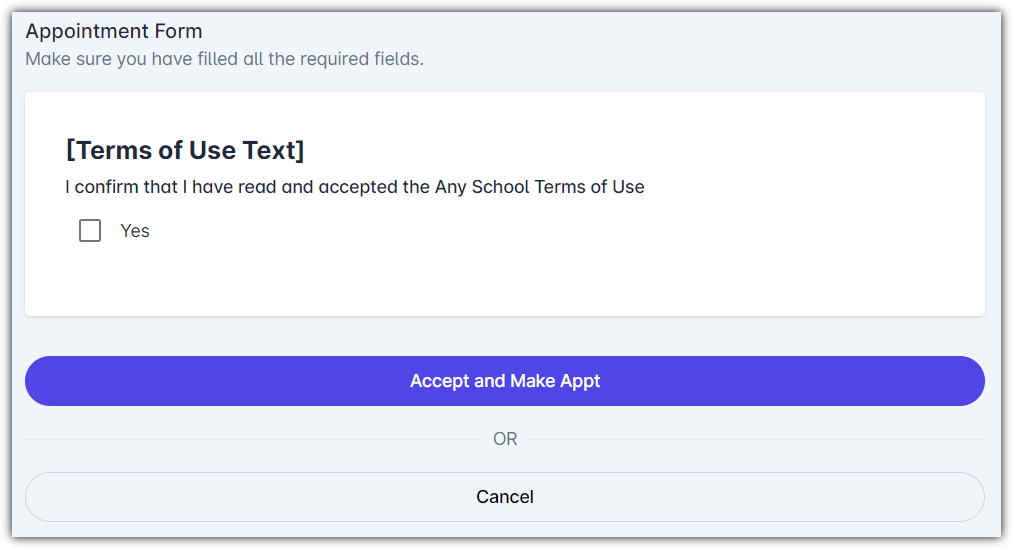
Task: Click the "Yes" checkbox label
Action: click(x=135, y=231)
